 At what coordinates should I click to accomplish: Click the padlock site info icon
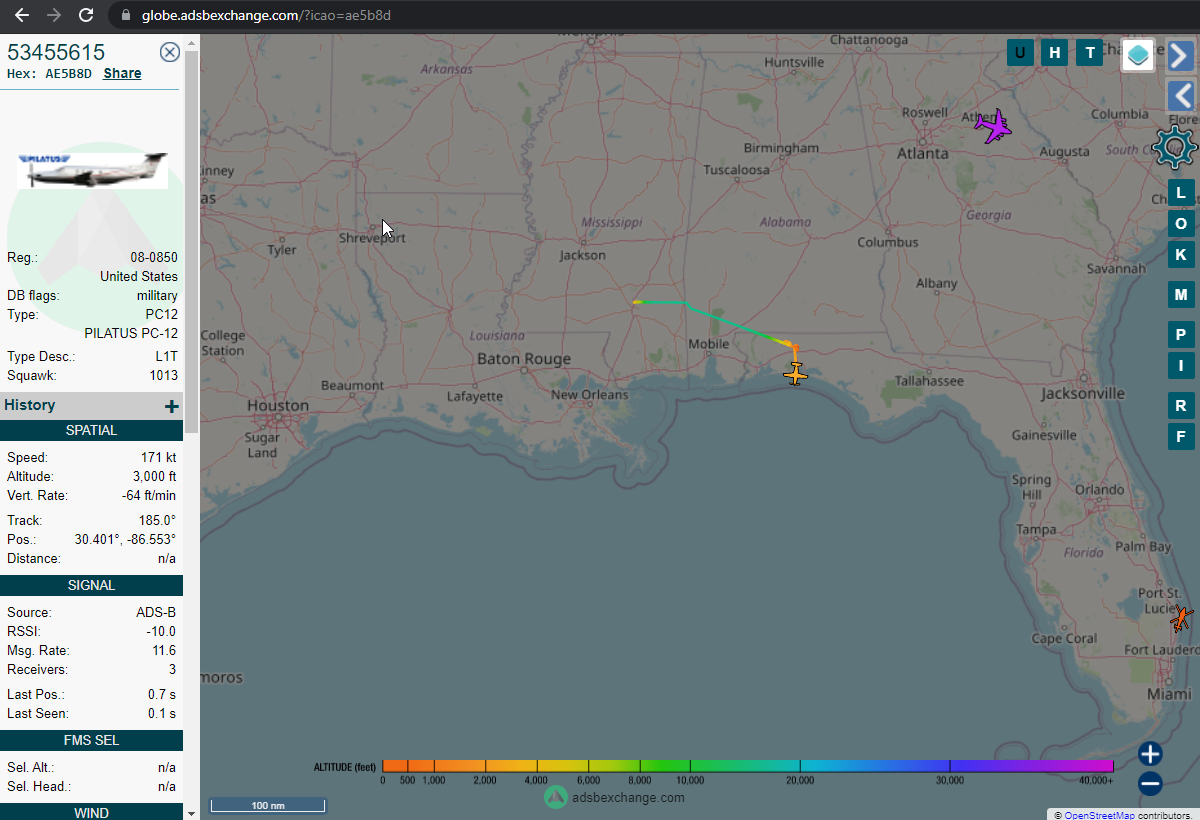point(125,15)
